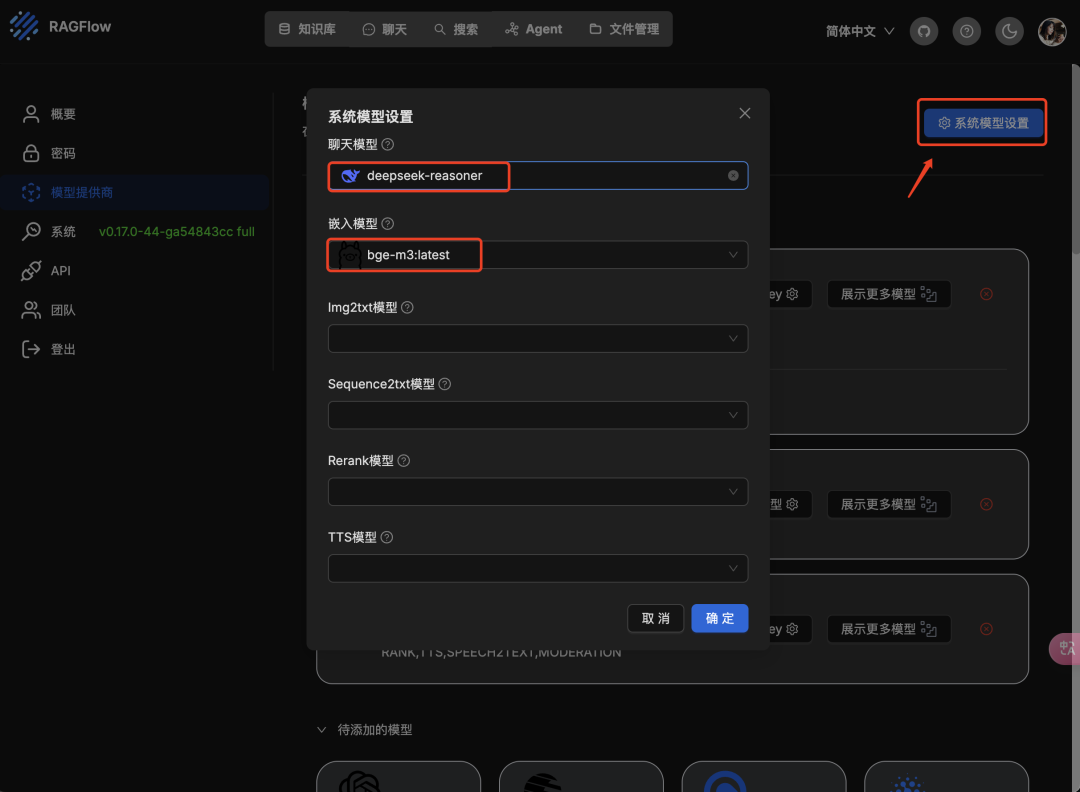Expand the bge-m3:latest embedding dropdown

[538, 255]
